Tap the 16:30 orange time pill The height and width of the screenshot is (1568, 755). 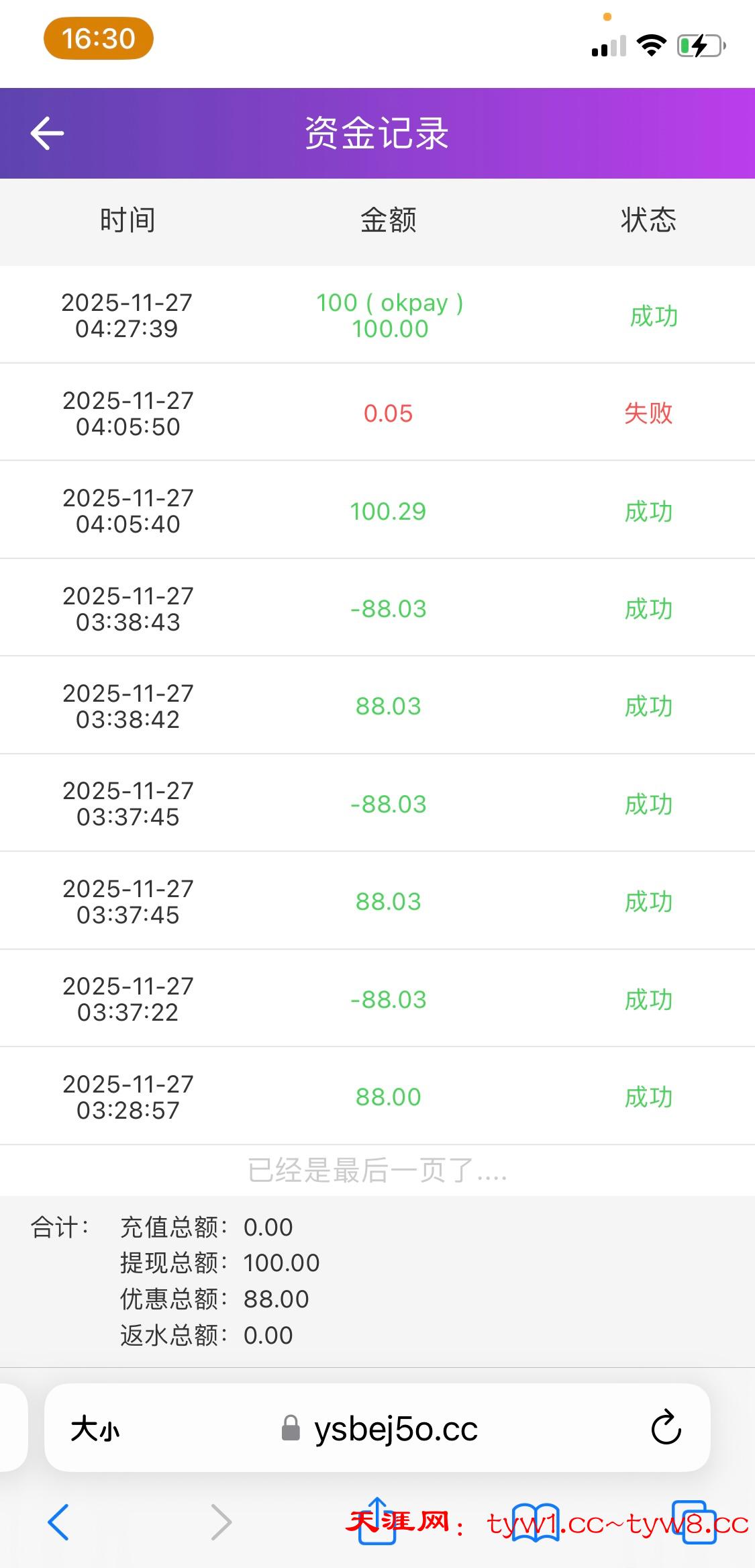99,39
